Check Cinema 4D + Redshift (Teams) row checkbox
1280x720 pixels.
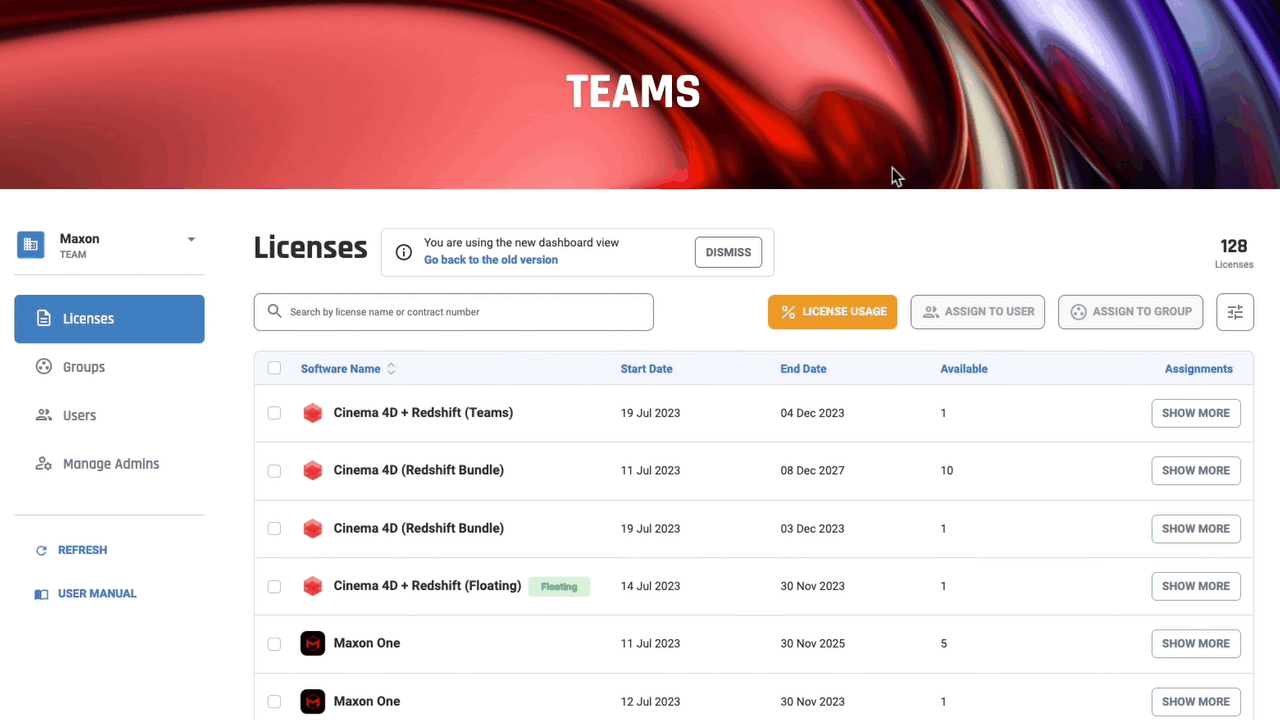[274, 413]
